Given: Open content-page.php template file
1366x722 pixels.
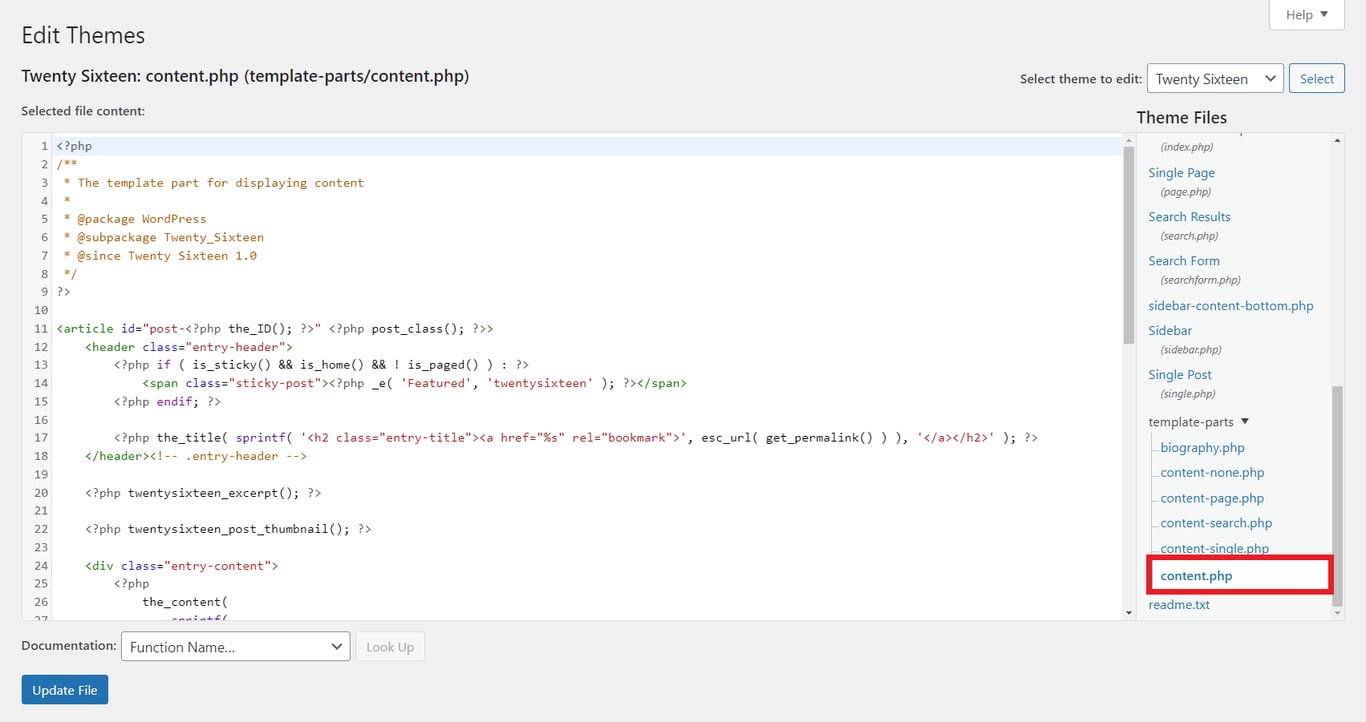Looking at the screenshot, I should point(1210,497).
